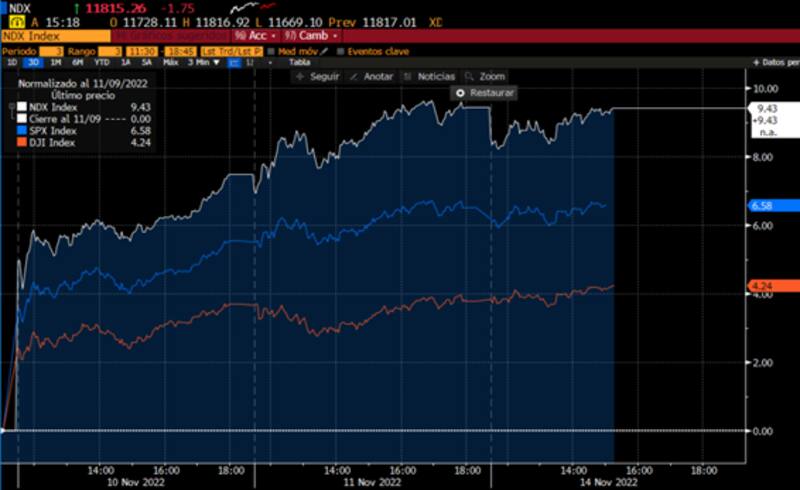Toggle the Med móv checkbox

271,51
